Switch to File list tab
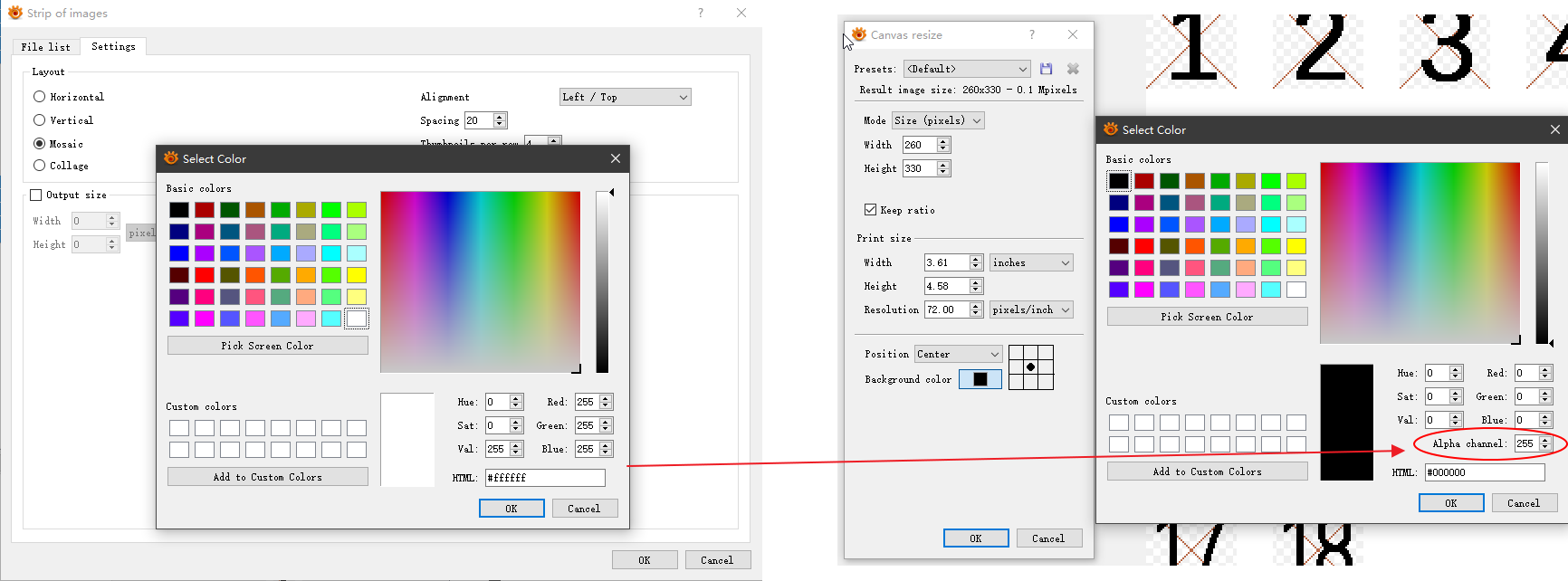 (46, 47)
